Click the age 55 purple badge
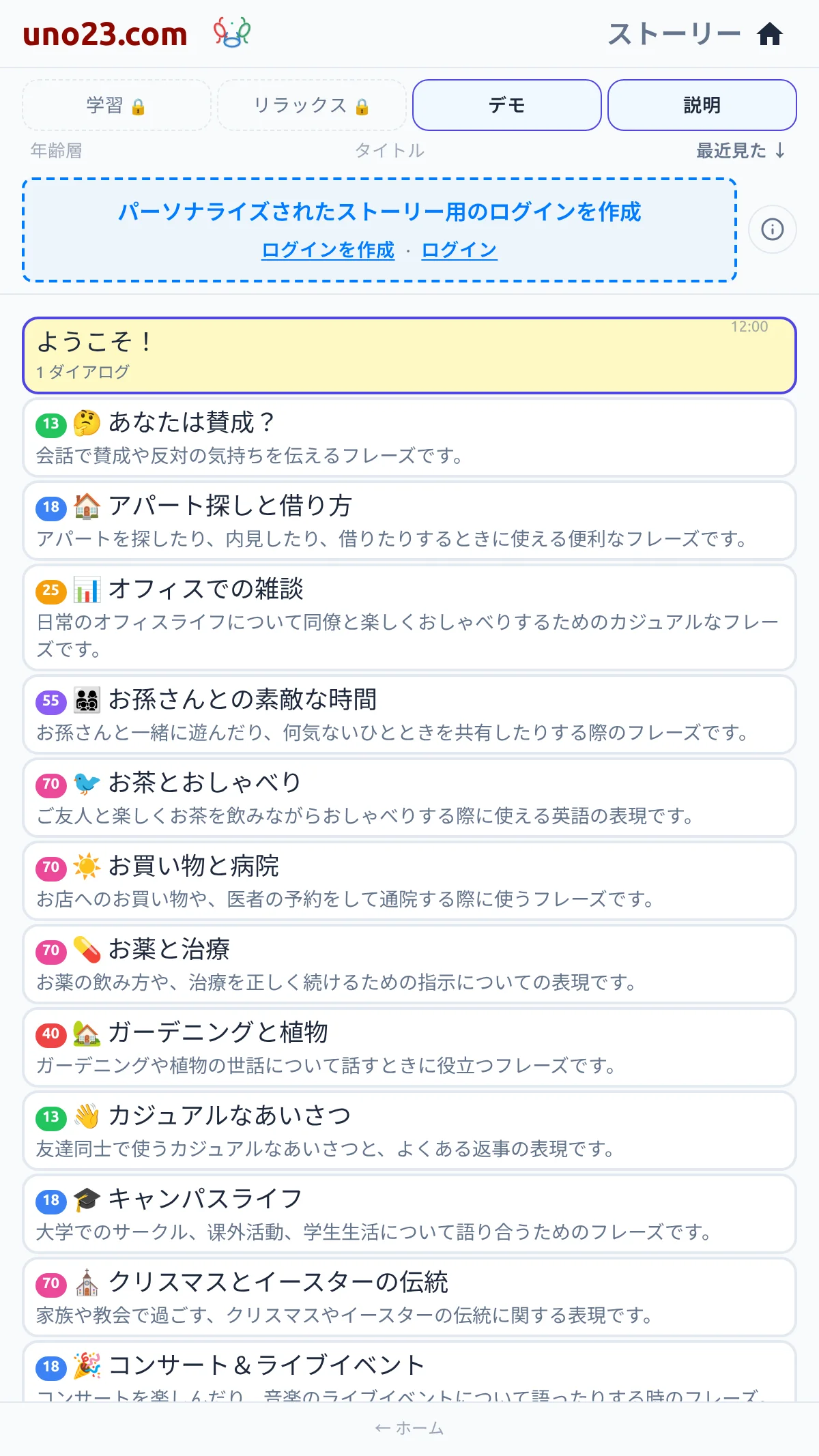 (x=51, y=701)
